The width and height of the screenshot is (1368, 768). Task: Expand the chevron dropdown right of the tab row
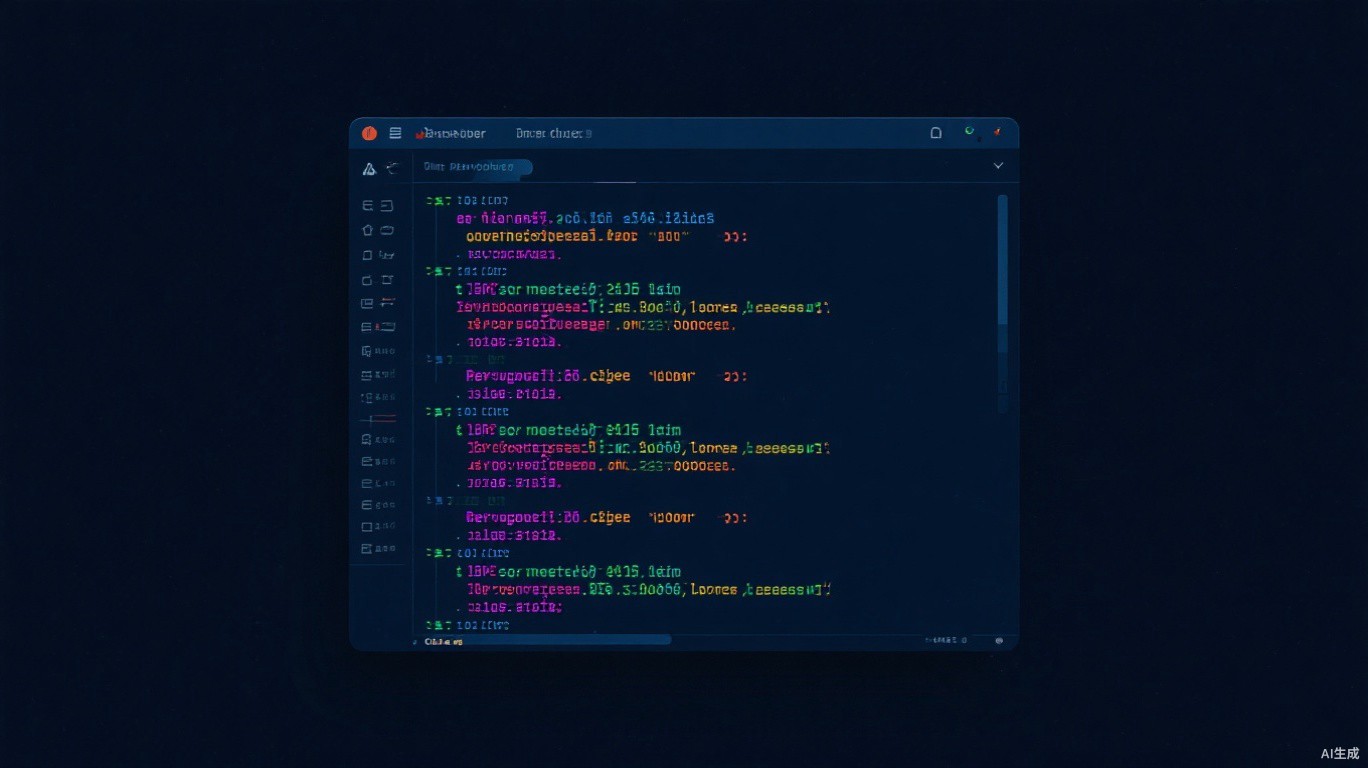(x=998, y=166)
